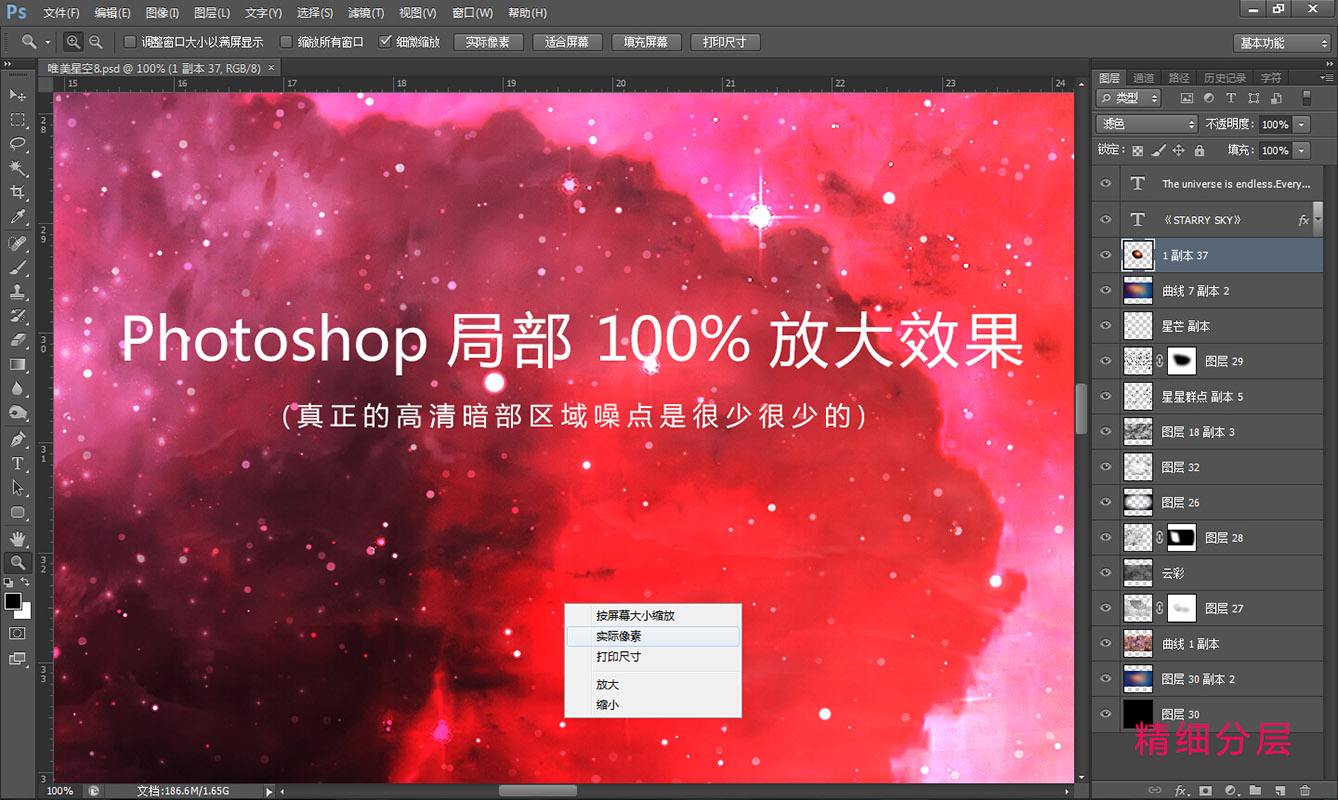Select the Eyedropper tool
This screenshot has width=1338, height=800.
point(18,217)
